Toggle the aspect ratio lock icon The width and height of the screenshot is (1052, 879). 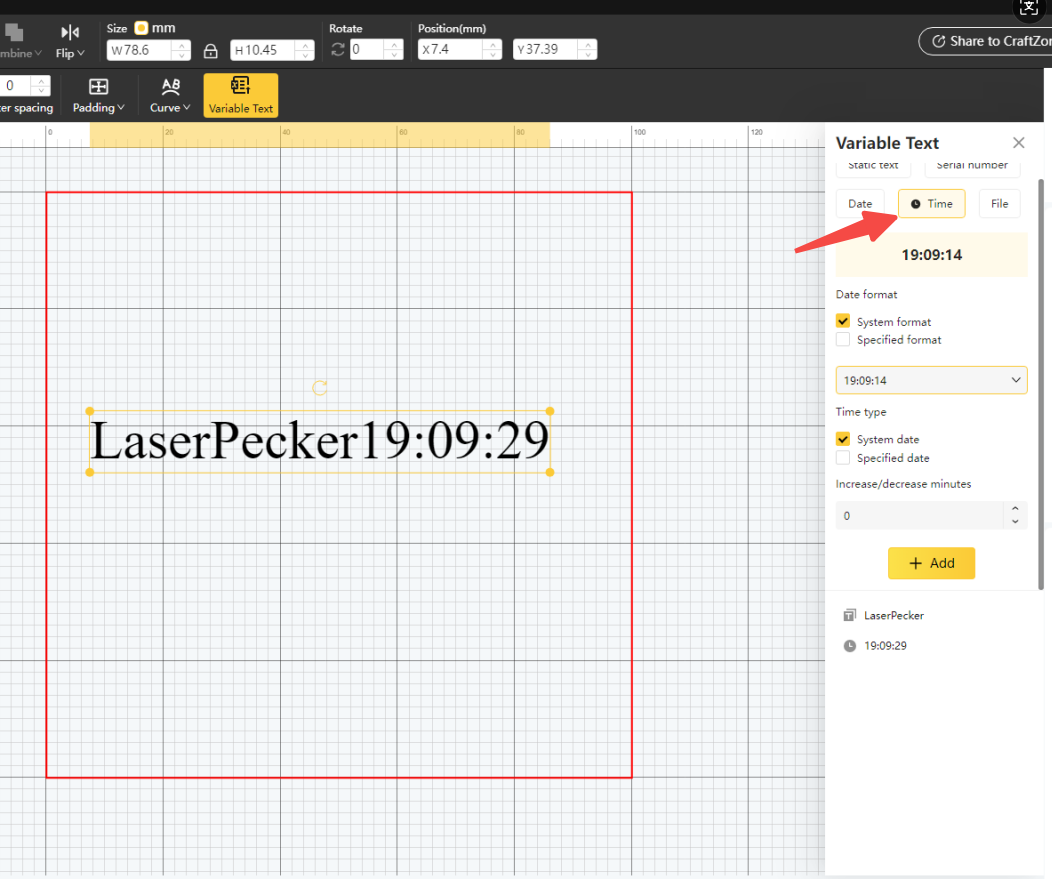pos(211,51)
